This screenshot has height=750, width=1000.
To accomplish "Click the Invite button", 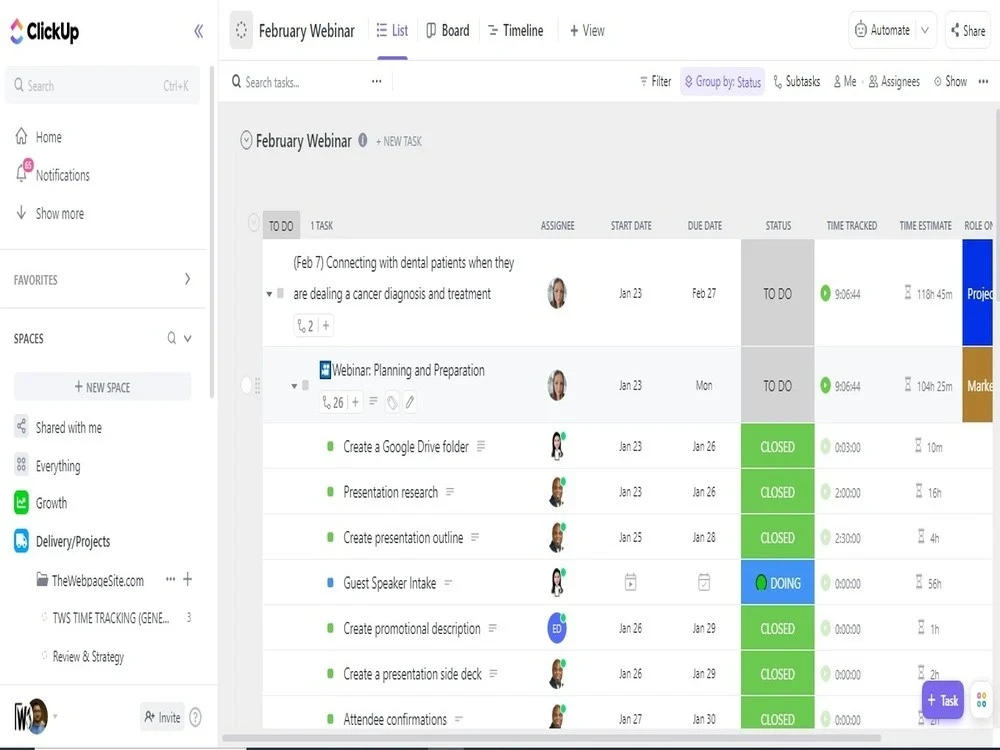I will click(x=162, y=717).
